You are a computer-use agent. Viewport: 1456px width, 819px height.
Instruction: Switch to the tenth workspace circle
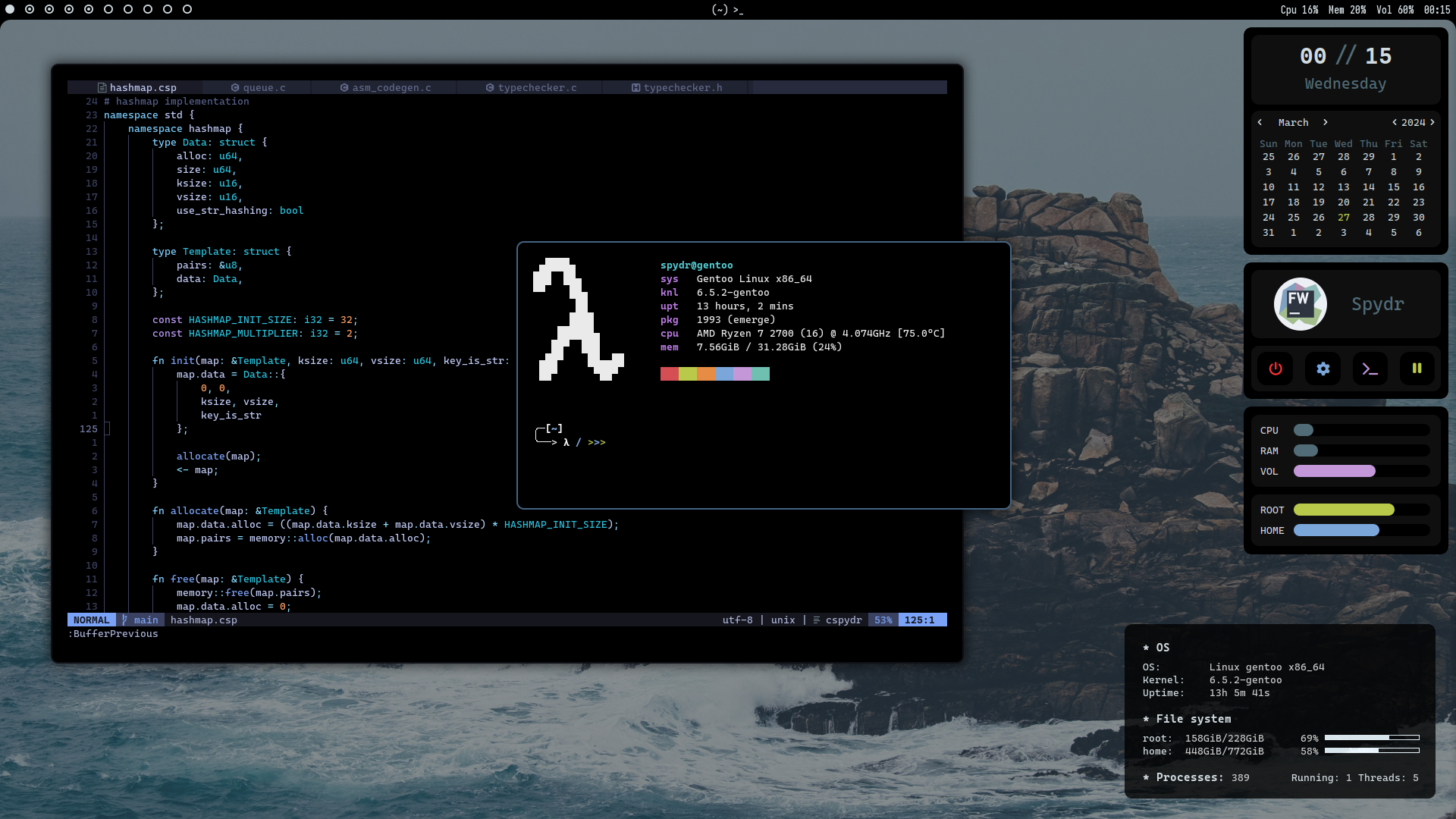click(187, 9)
